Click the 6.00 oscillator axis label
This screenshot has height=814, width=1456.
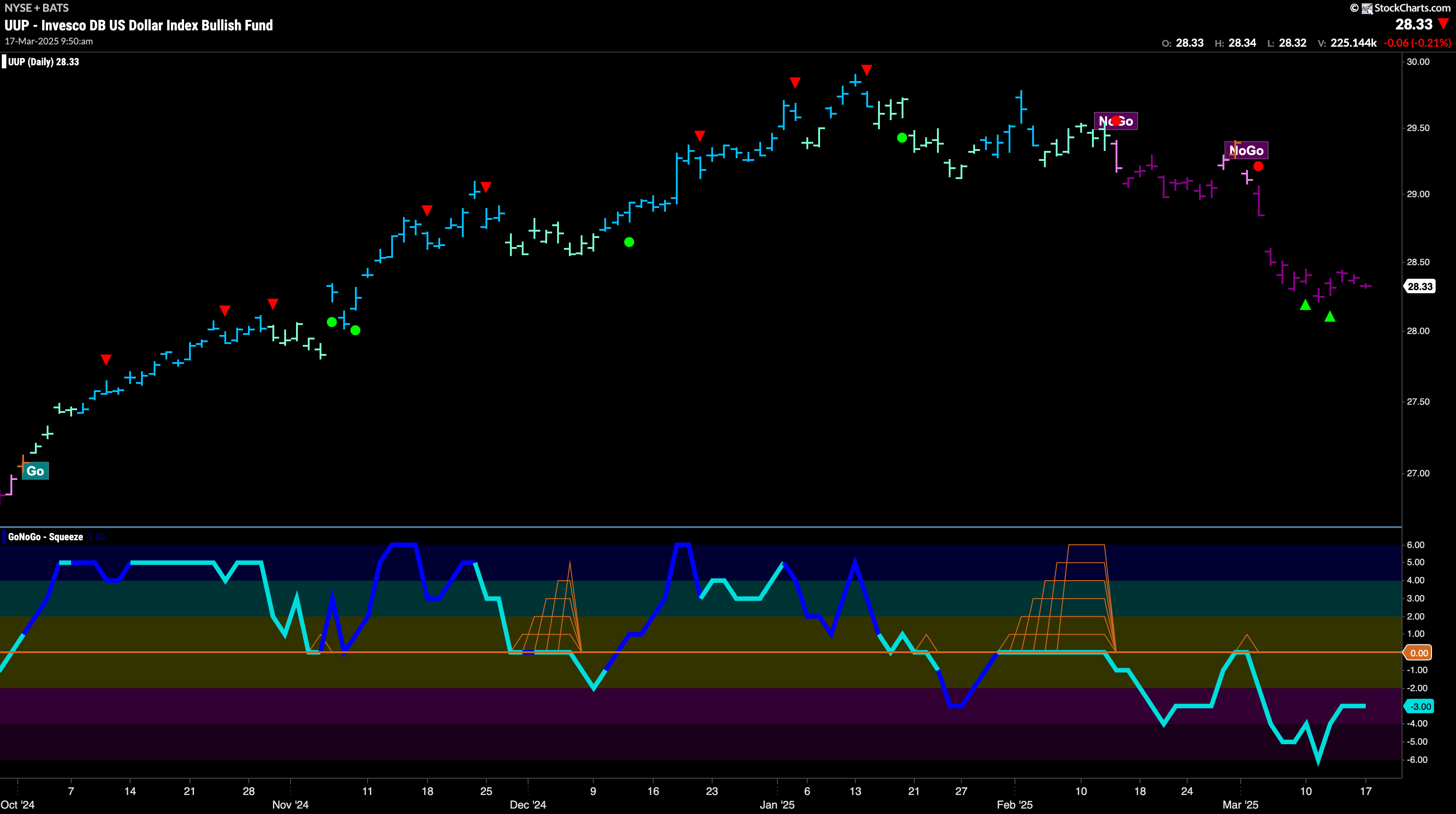(1415, 545)
